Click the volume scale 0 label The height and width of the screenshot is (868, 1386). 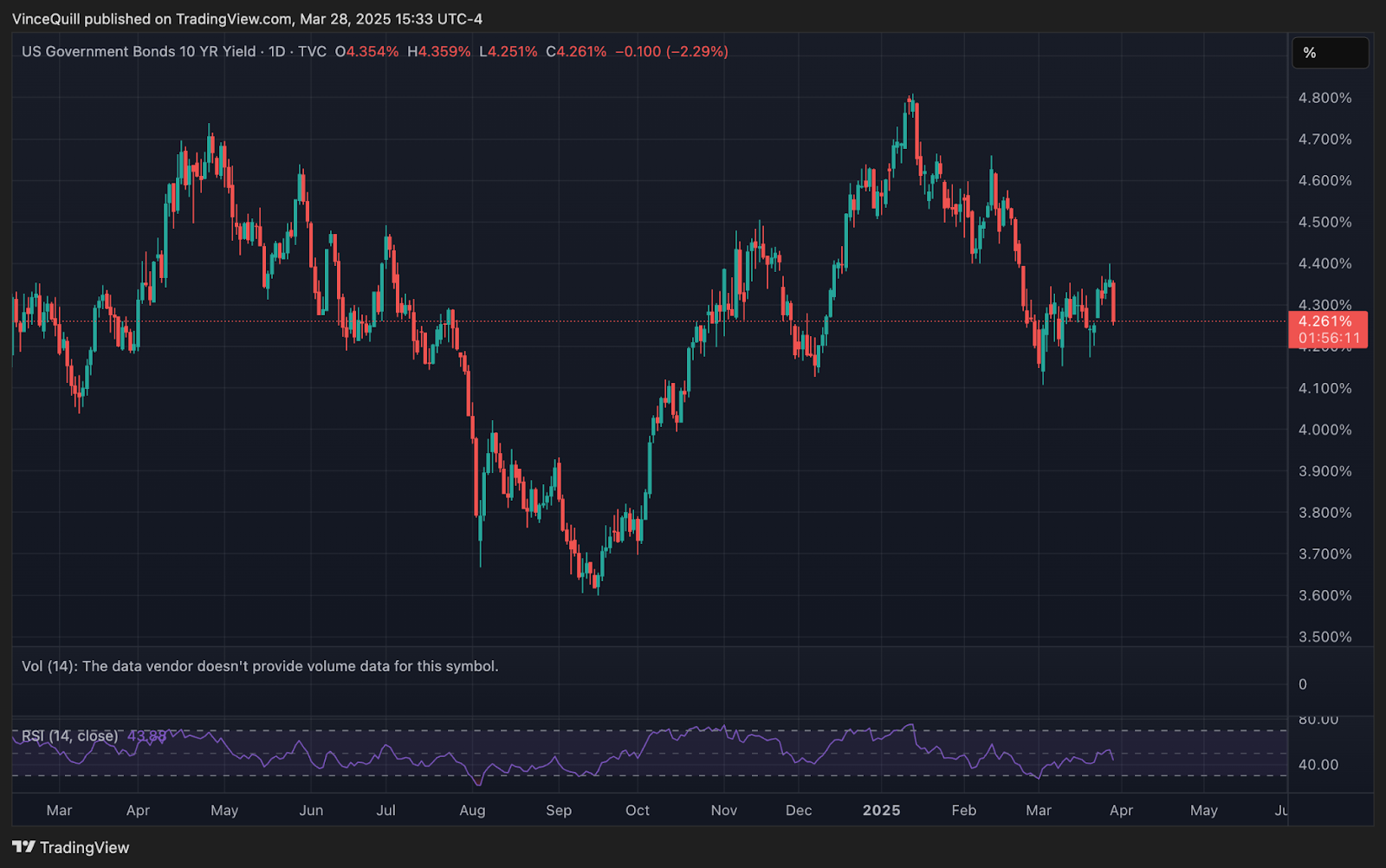click(1303, 684)
